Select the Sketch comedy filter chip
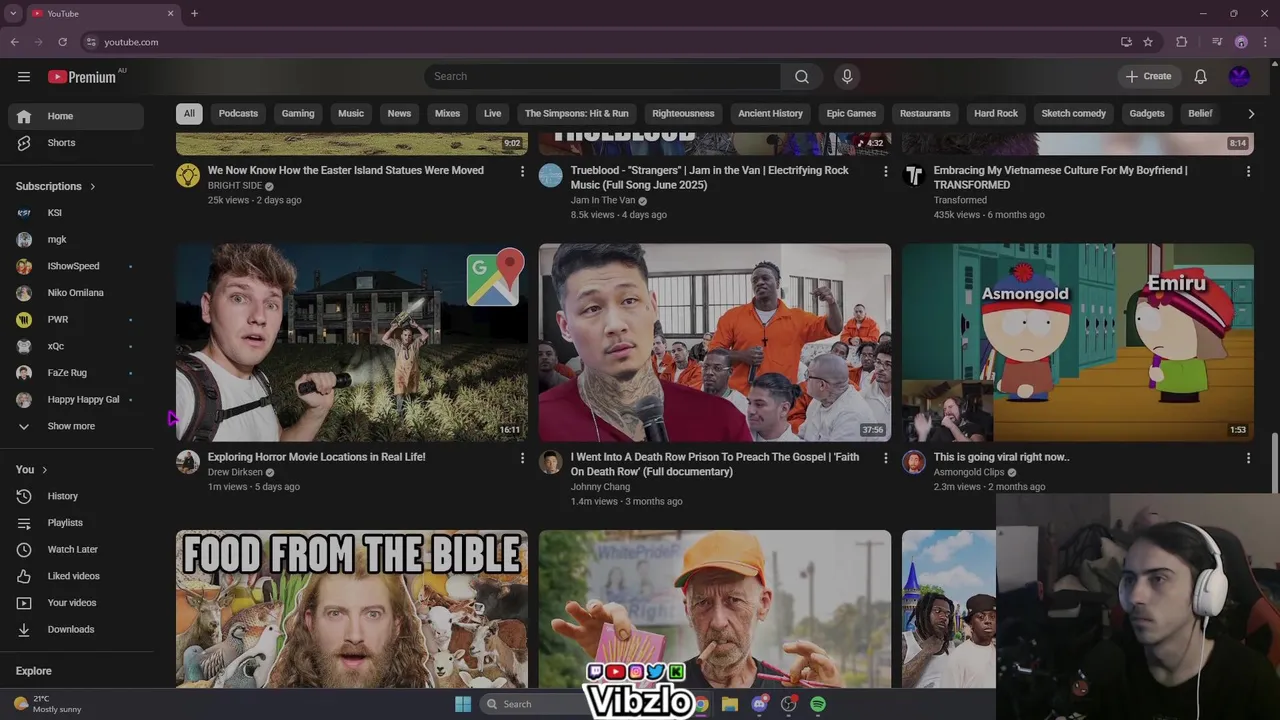This screenshot has height=720, width=1280. (x=1073, y=114)
